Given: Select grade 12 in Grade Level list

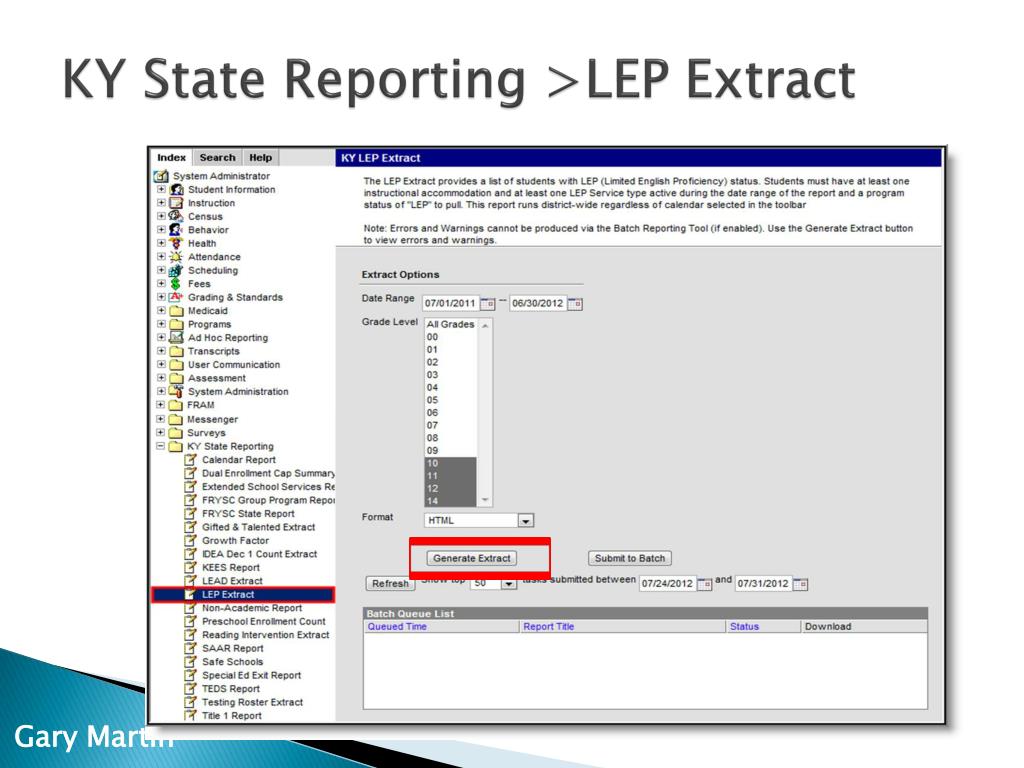Looking at the screenshot, I should coord(451,488).
